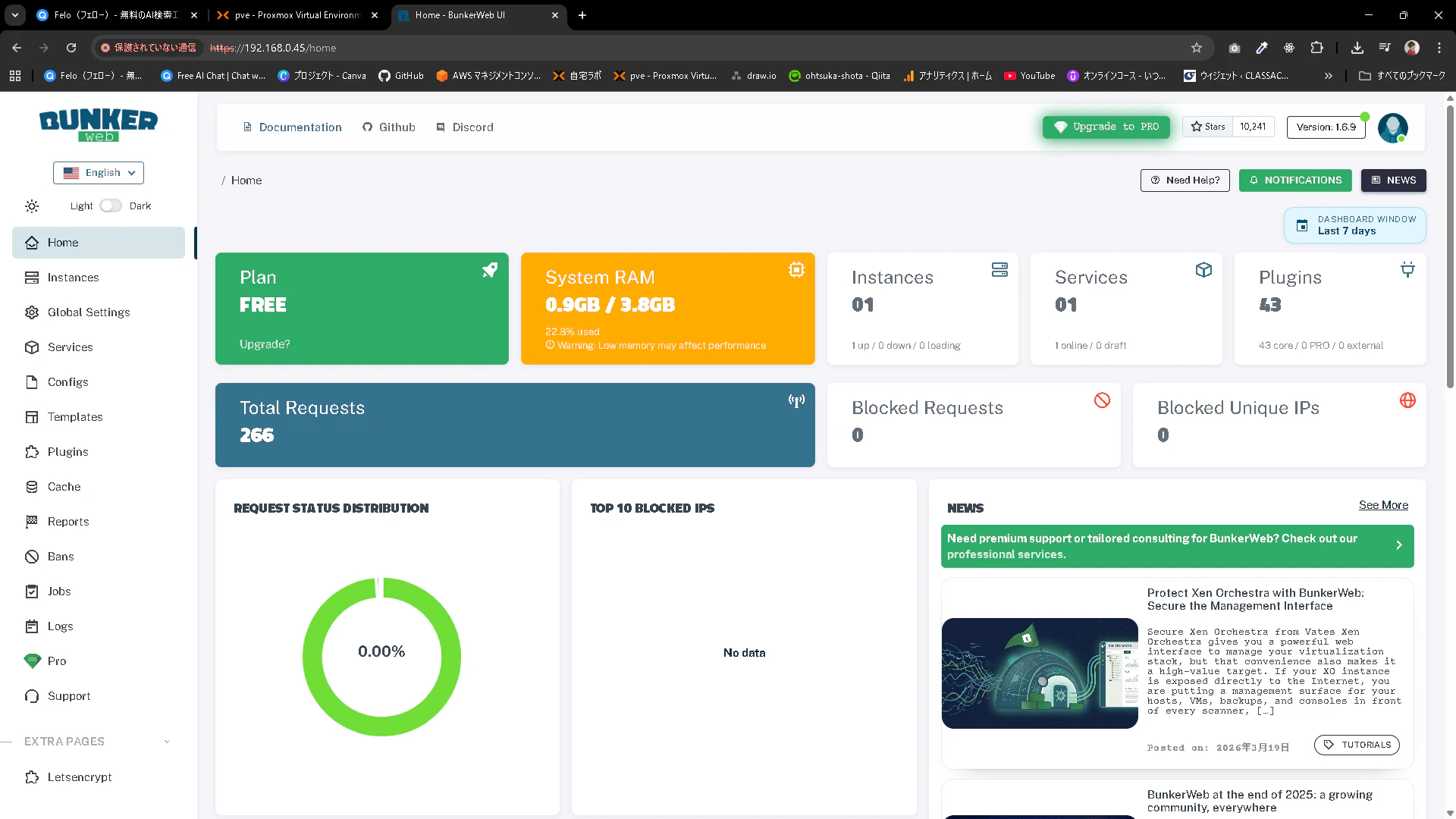1456x819 pixels.
Task: Click the Support headset icon
Action: (x=32, y=696)
